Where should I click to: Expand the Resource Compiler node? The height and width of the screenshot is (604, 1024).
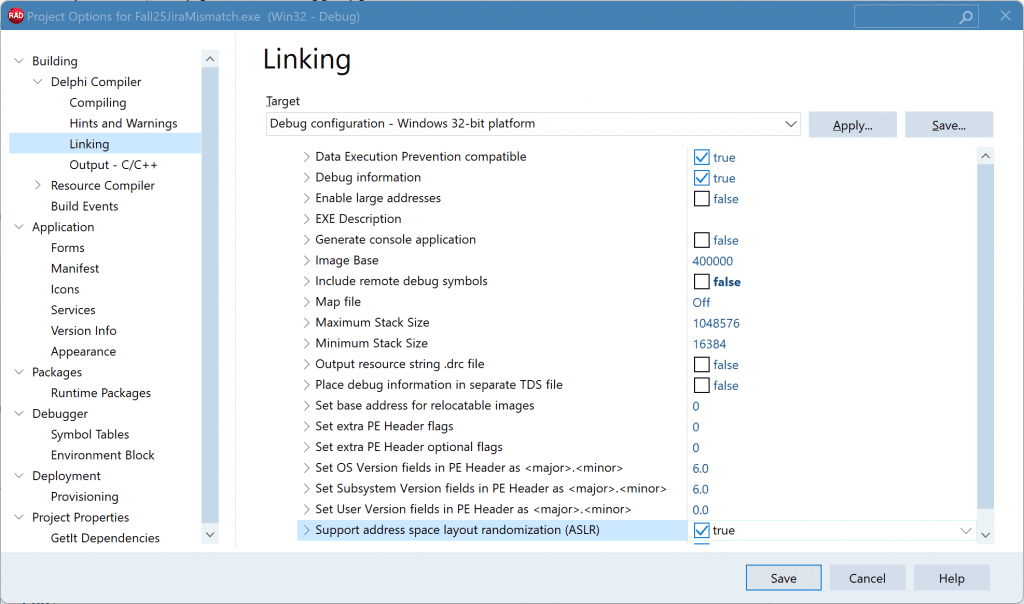(38, 185)
